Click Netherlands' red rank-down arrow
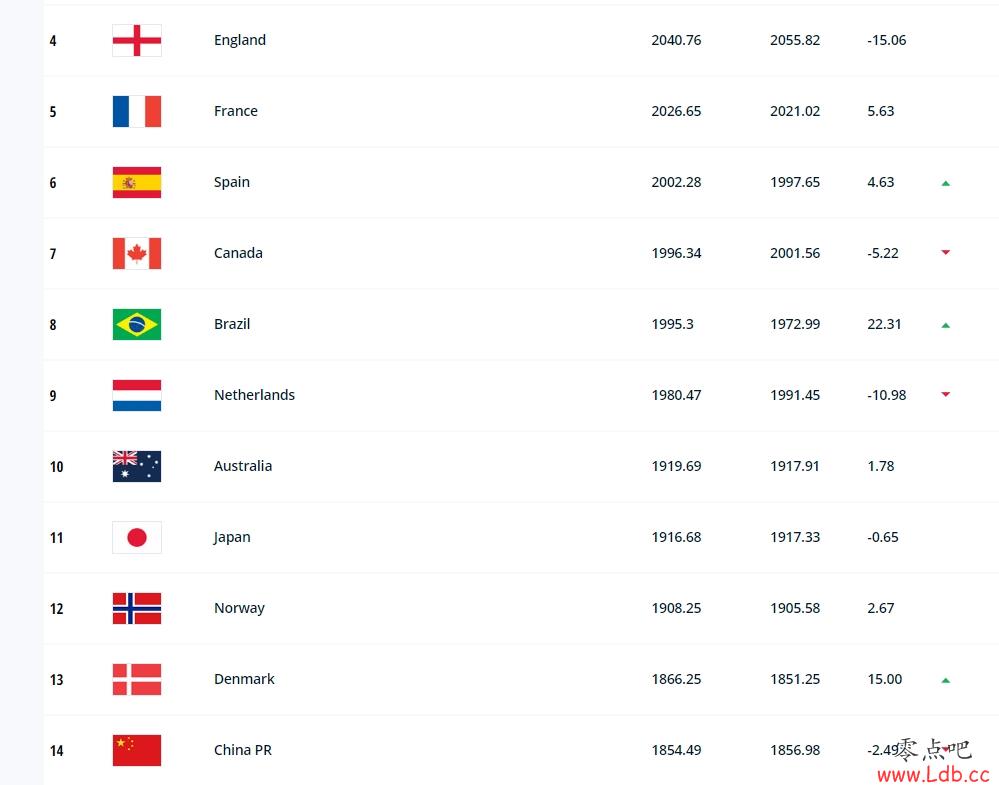The image size is (999, 785). click(x=945, y=394)
